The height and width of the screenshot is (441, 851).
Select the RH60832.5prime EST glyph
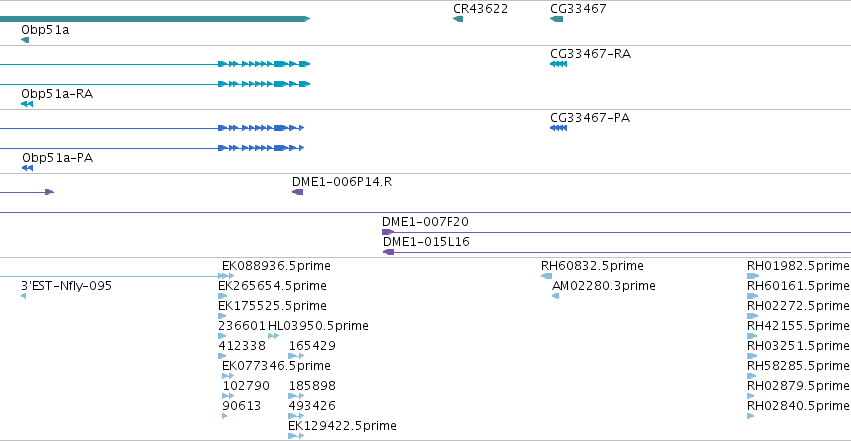click(547, 276)
